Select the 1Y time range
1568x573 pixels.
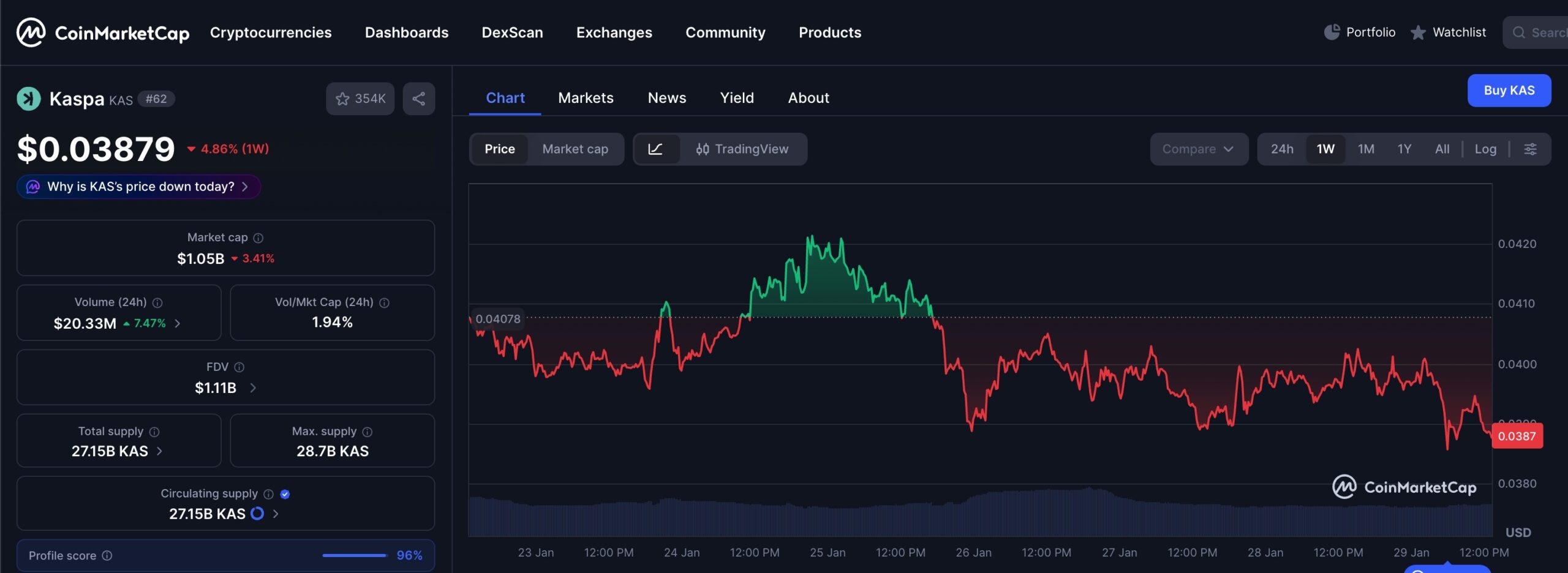(x=1404, y=149)
